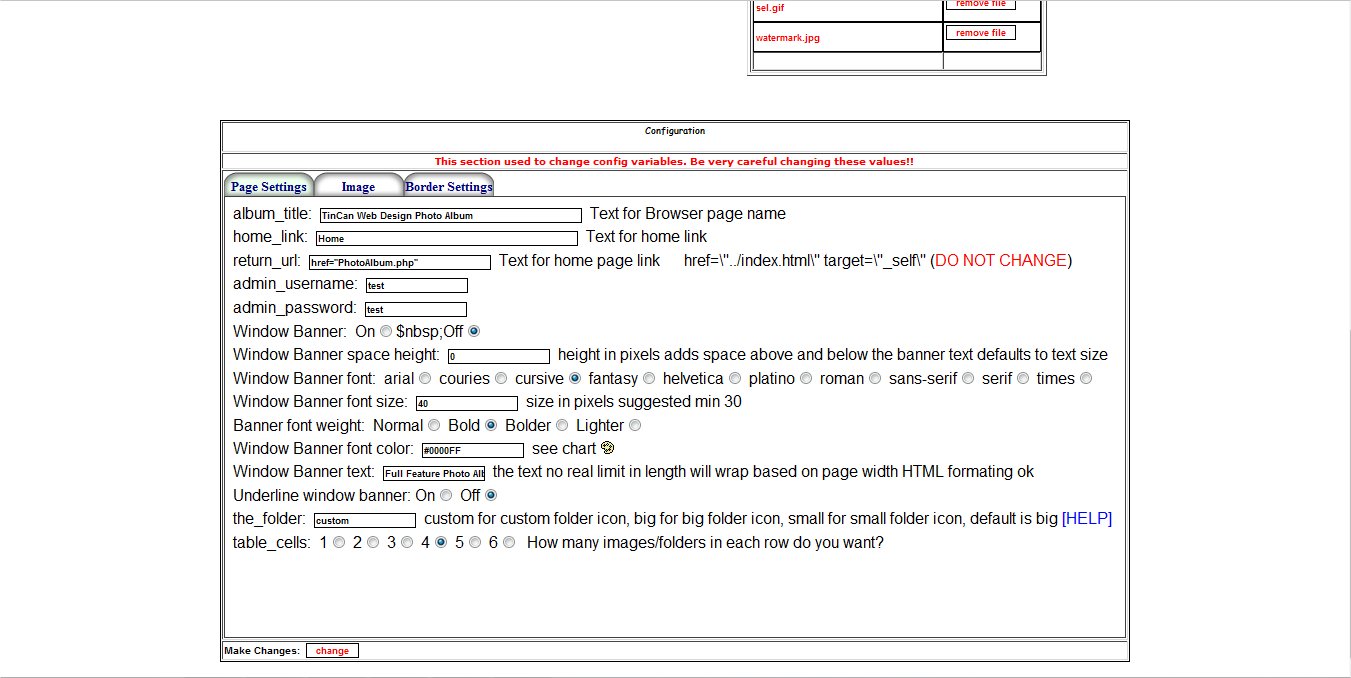This screenshot has width=1351, height=678.
Task: Select Lighter banner font weight
Action: pos(635,426)
